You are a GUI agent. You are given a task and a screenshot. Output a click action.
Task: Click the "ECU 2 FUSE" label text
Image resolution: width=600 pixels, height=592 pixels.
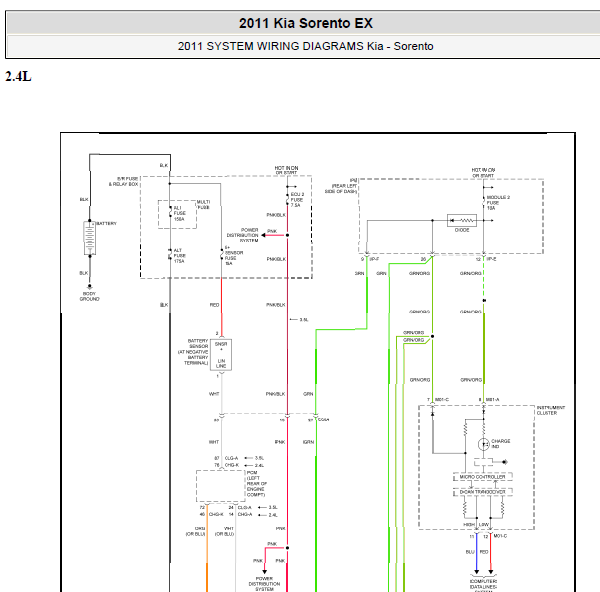[297, 197]
